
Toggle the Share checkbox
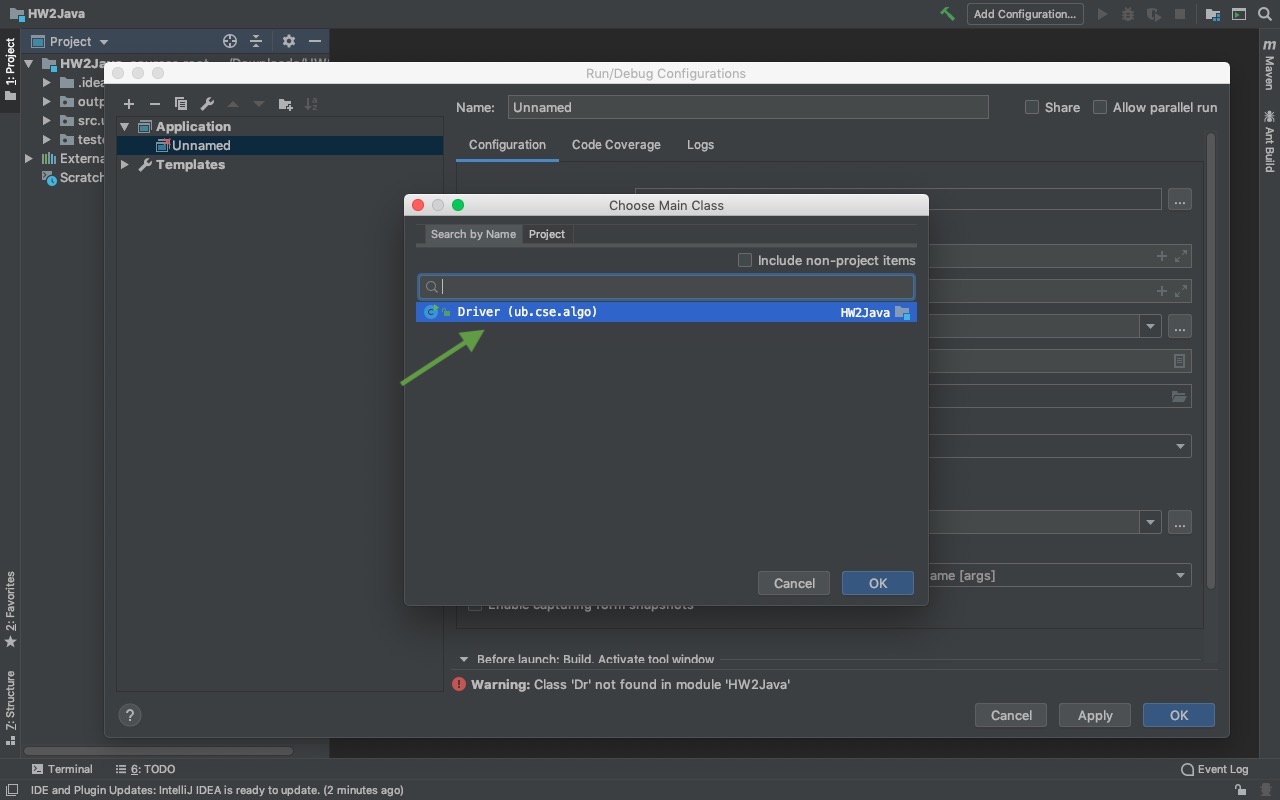pyautogui.click(x=1032, y=107)
